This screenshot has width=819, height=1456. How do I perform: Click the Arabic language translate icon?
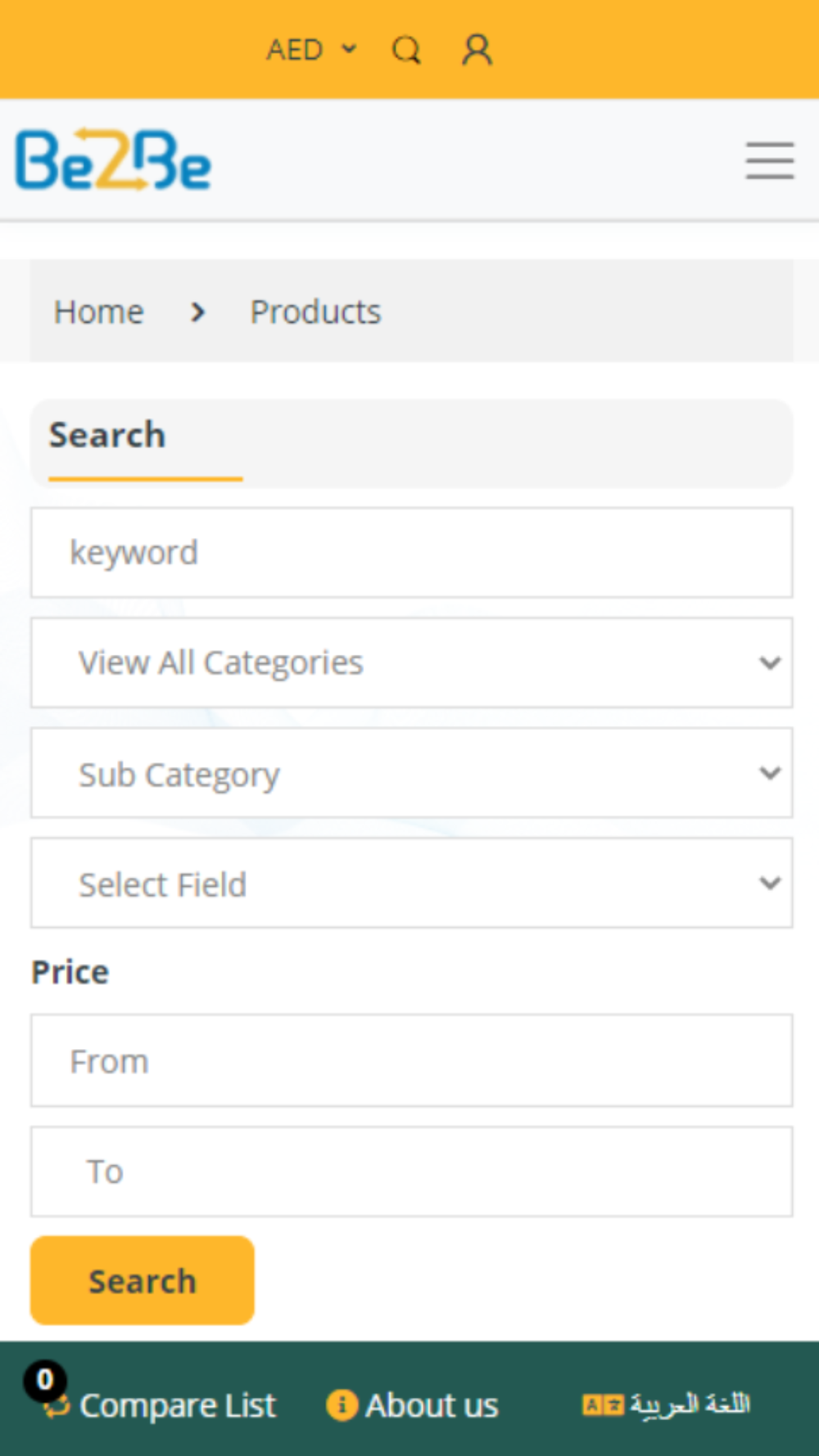pyautogui.click(x=603, y=1405)
